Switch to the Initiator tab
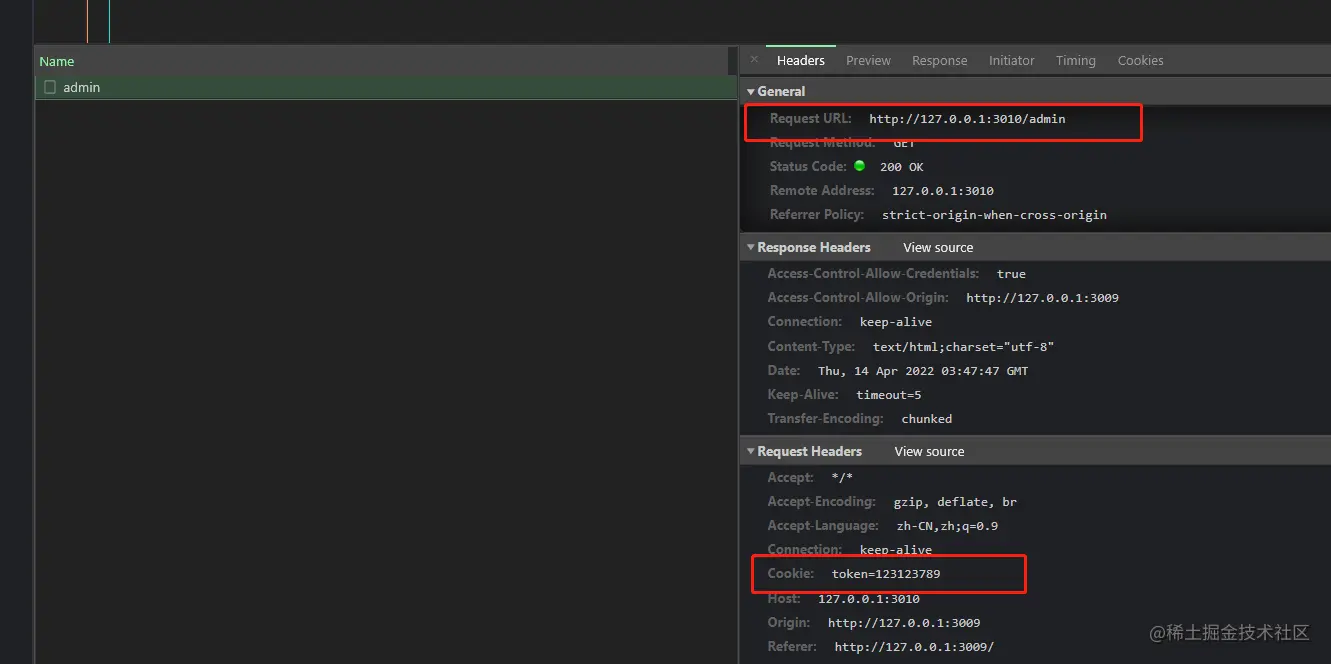The image size is (1331, 664). tap(1012, 60)
